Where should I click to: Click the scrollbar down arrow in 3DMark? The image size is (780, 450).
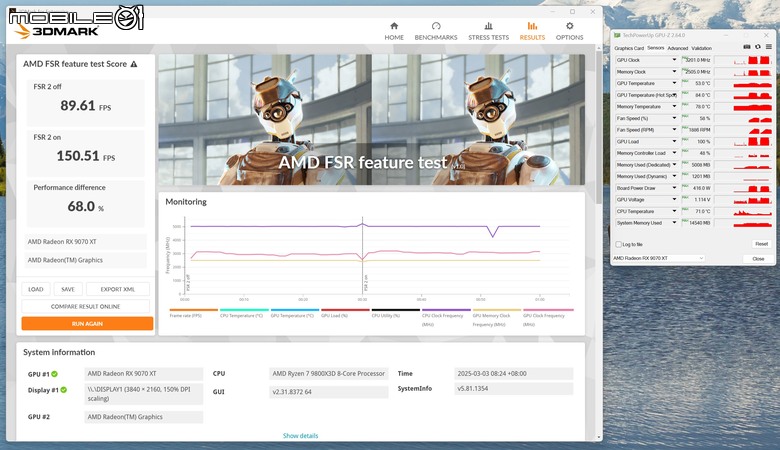[x=598, y=437]
